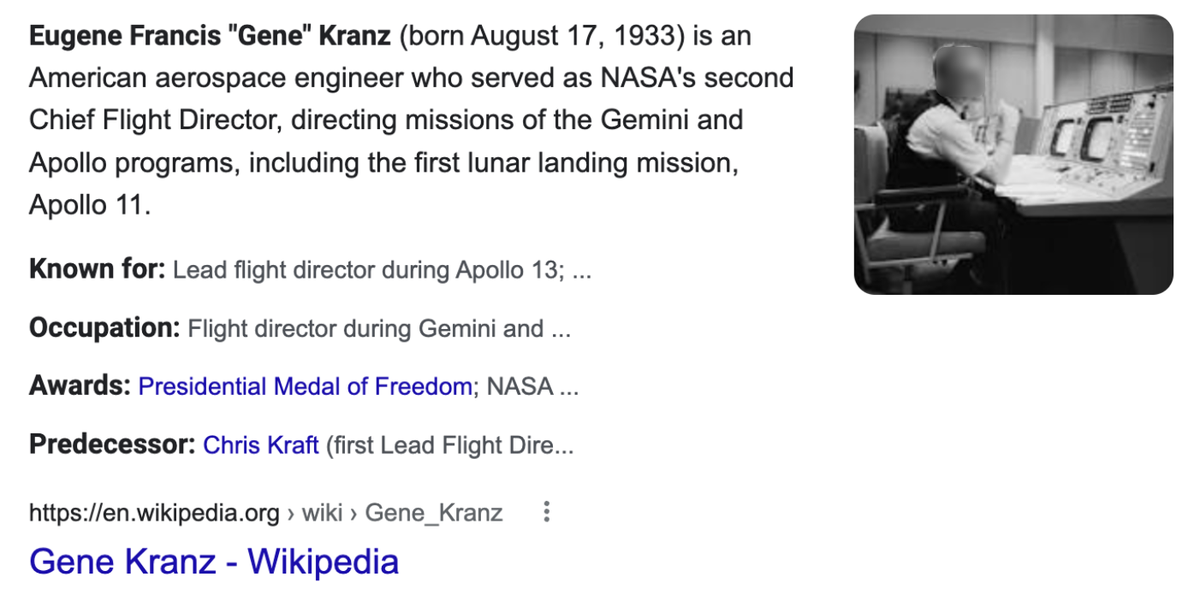
Task: Click the vertical ellipsis icon near the breadcrumb
Action: click(546, 511)
